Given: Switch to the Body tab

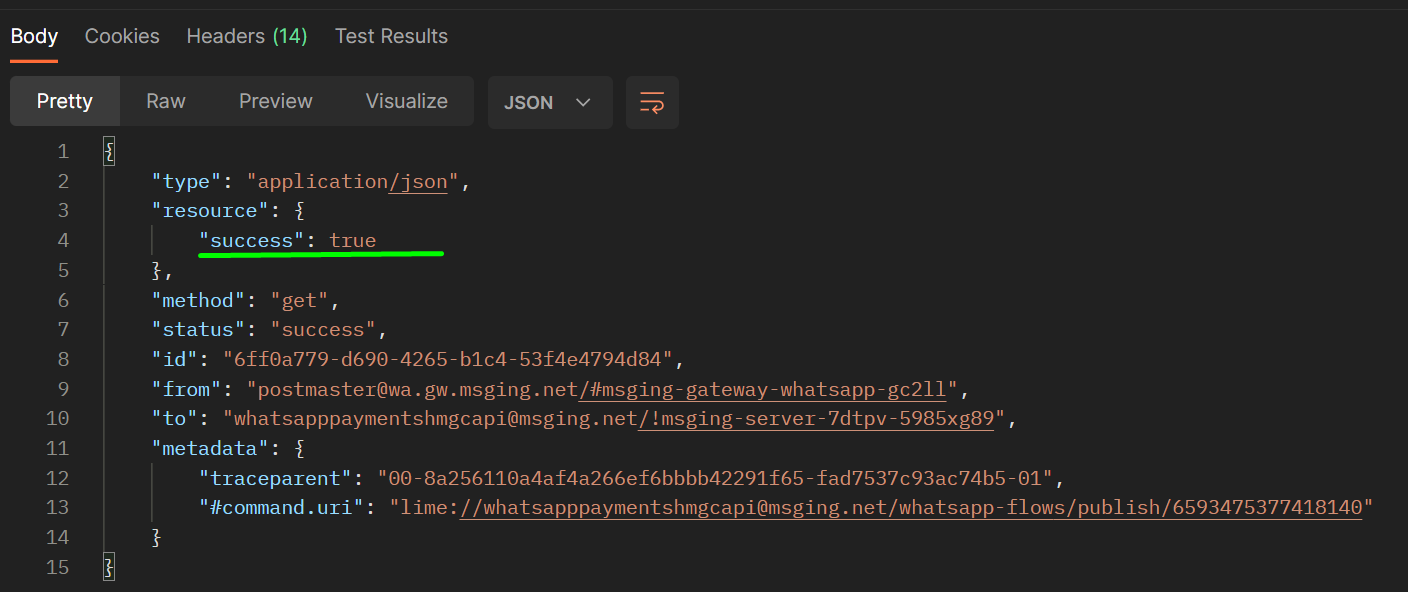Looking at the screenshot, I should 34,36.
